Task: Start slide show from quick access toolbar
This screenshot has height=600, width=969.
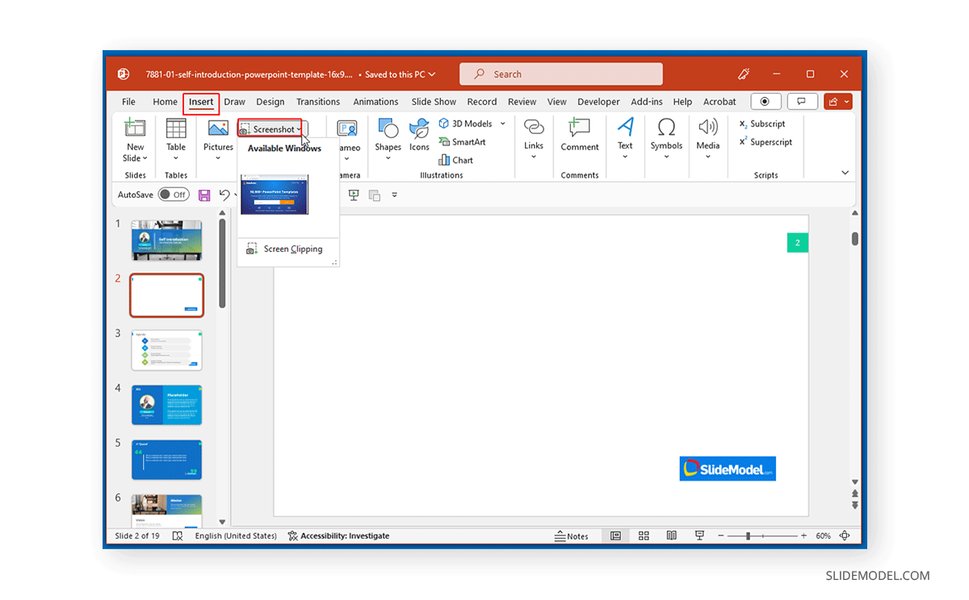Action: [x=353, y=195]
